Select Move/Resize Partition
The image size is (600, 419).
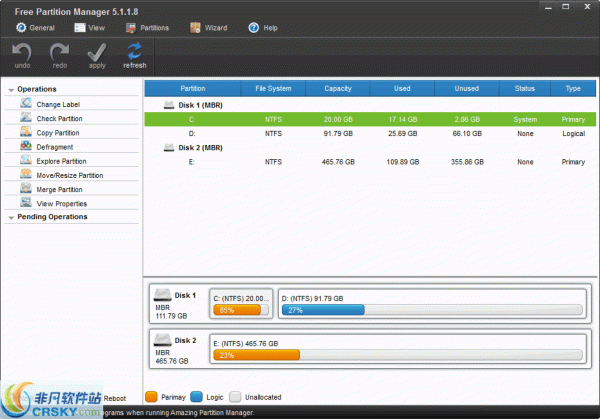[x=69, y=175]
